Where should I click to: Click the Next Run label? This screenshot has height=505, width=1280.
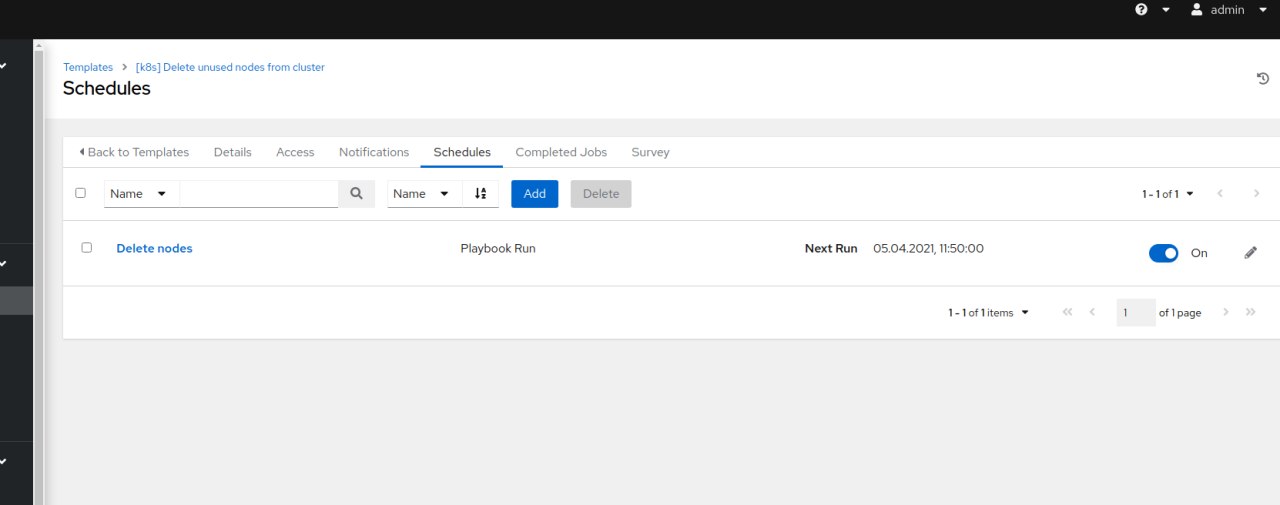831,248
